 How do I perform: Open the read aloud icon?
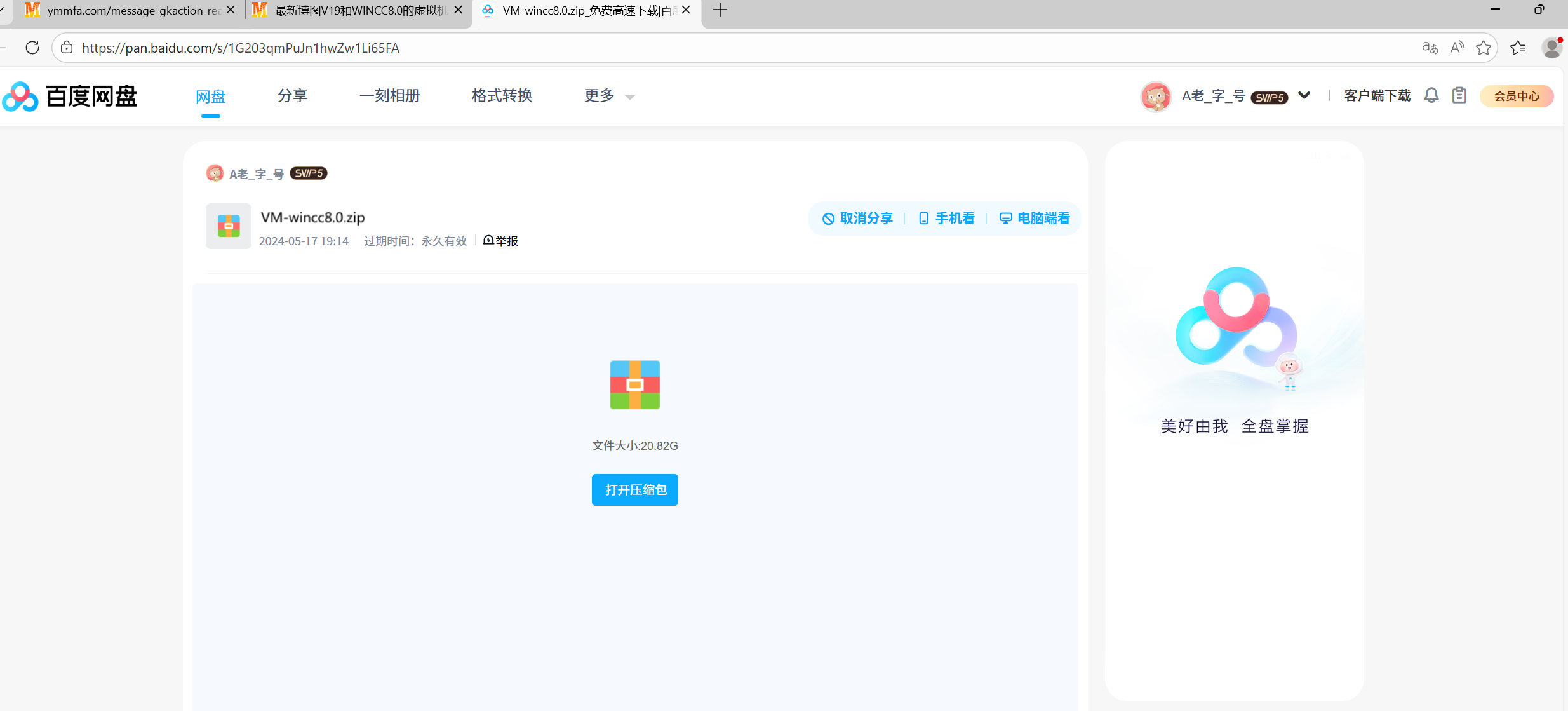click(1457, 48)
